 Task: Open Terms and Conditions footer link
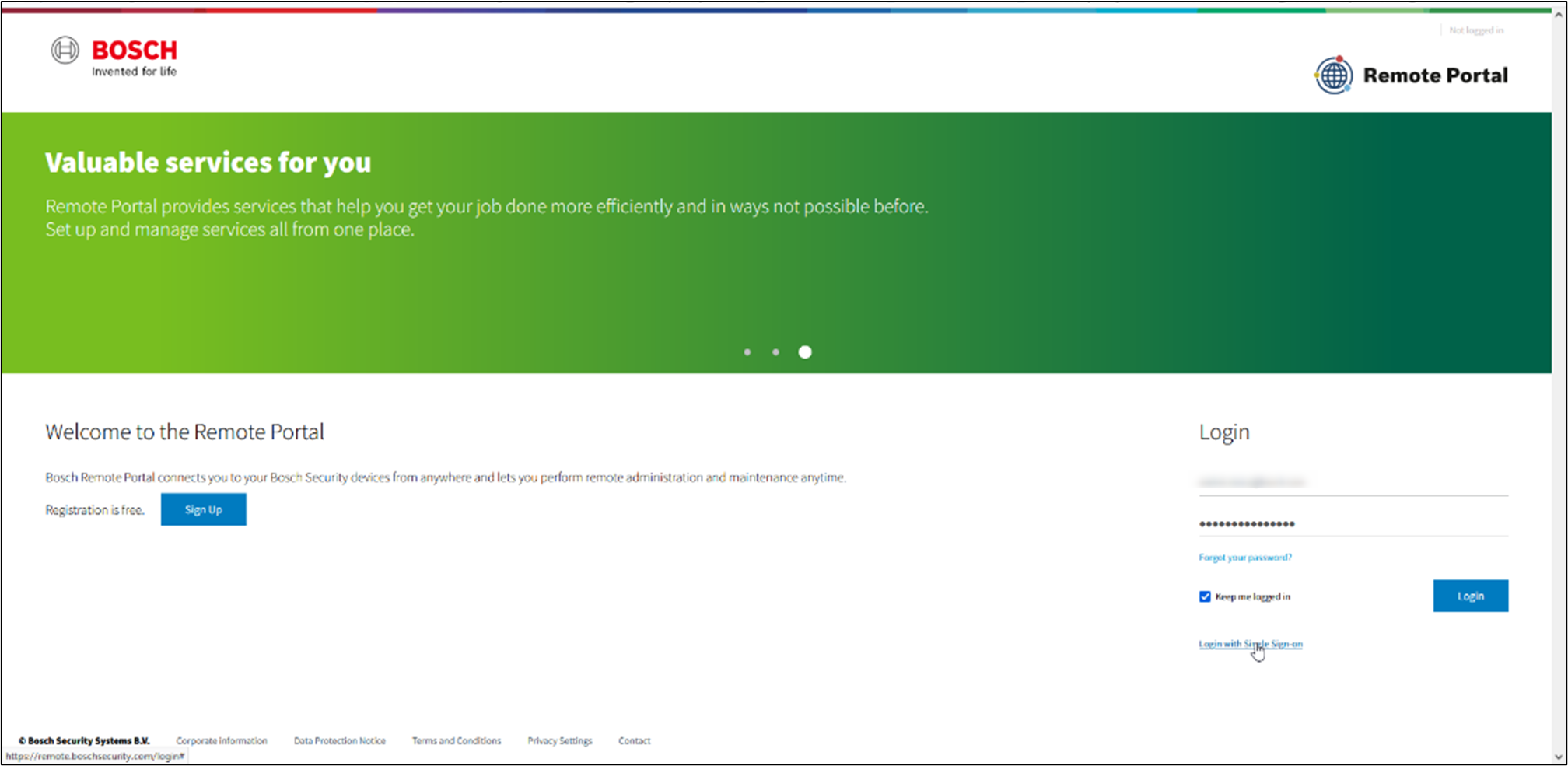pyautogui.click(x=457, y=741)
